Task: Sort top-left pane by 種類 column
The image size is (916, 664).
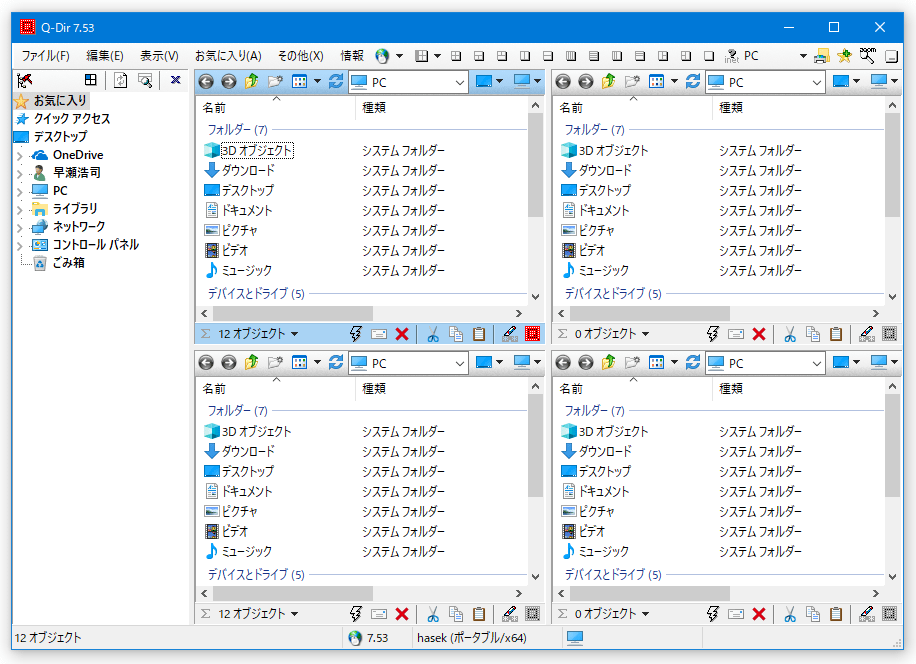Action: click(442, 107)
